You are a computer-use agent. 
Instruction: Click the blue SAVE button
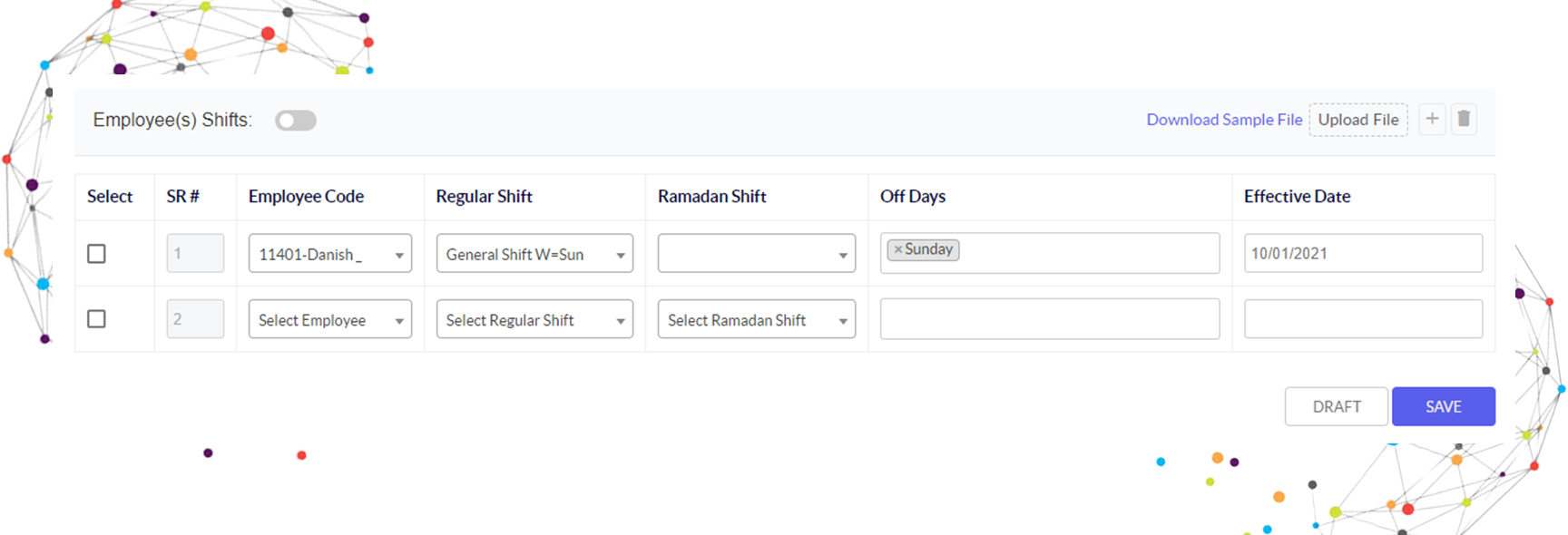pos(1444,406)
